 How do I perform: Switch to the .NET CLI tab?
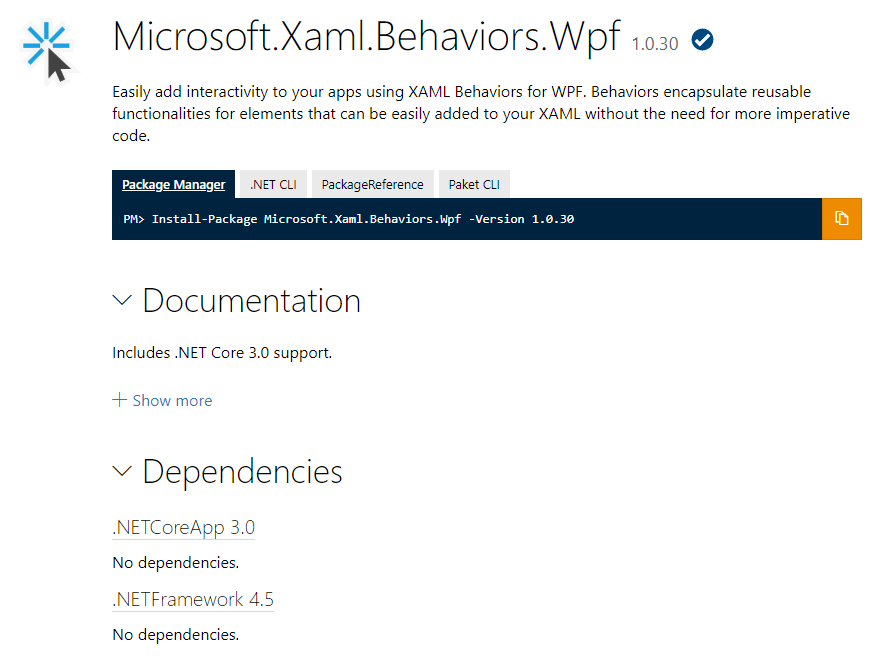(x=272, y=184)
